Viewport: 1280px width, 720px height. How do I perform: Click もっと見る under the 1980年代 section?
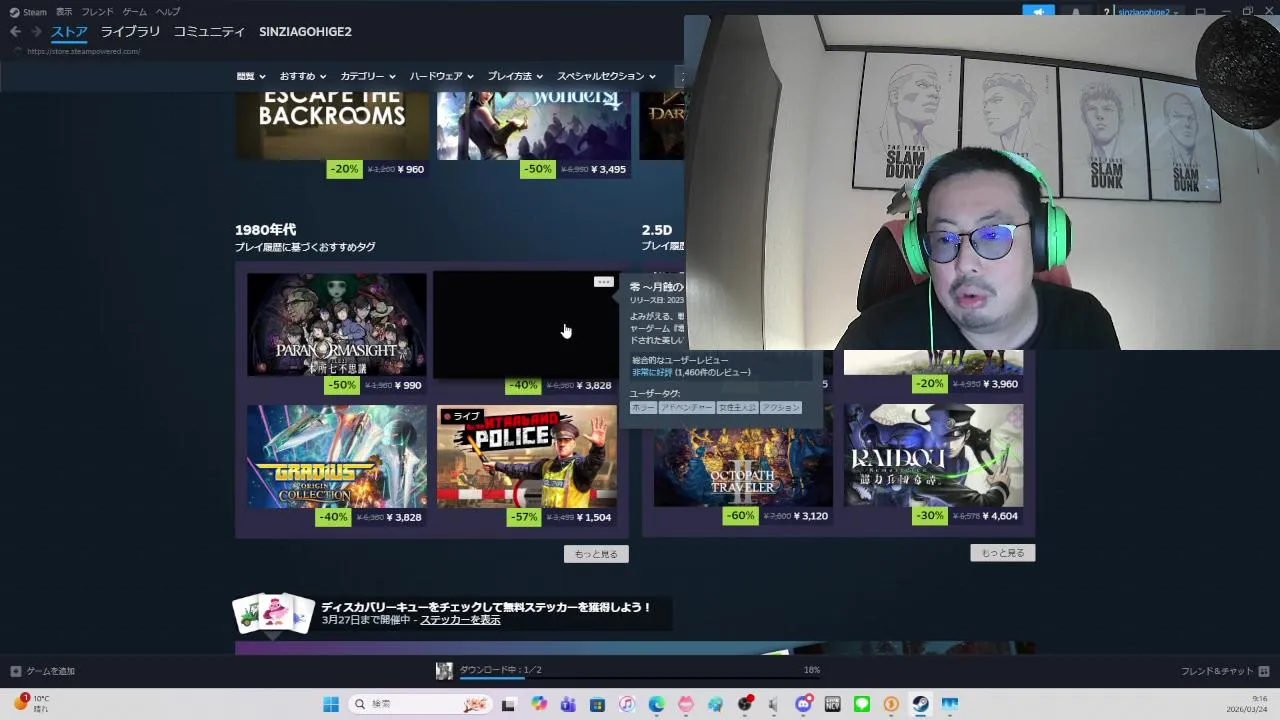(x=596, y=554)
